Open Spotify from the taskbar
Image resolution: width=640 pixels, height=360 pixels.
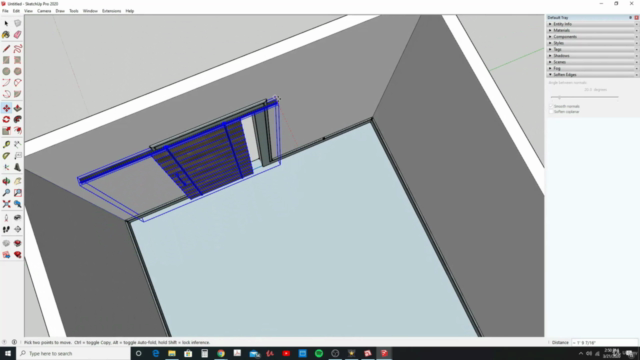click(319, 353)
